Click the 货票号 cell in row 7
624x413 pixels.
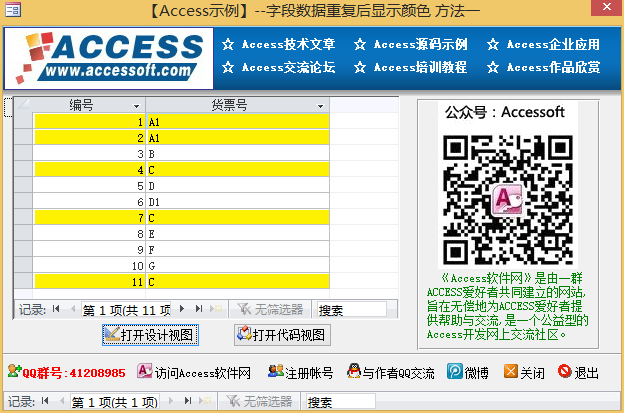(x=238, y=218)
